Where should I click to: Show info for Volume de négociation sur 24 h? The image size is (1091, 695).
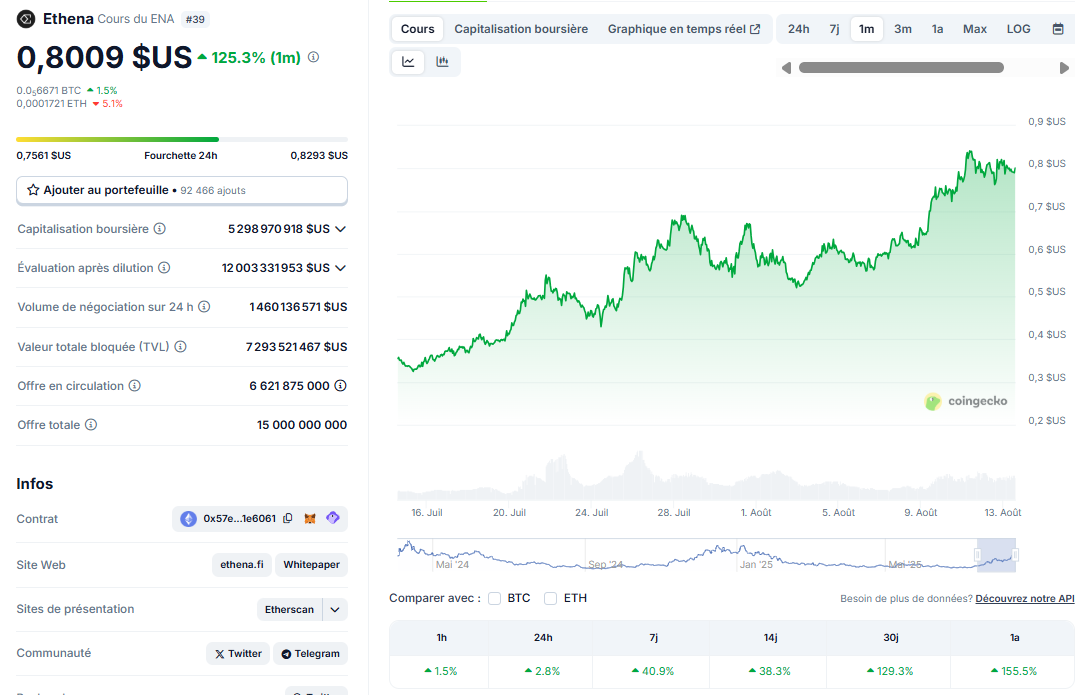[x=204, y=307]
